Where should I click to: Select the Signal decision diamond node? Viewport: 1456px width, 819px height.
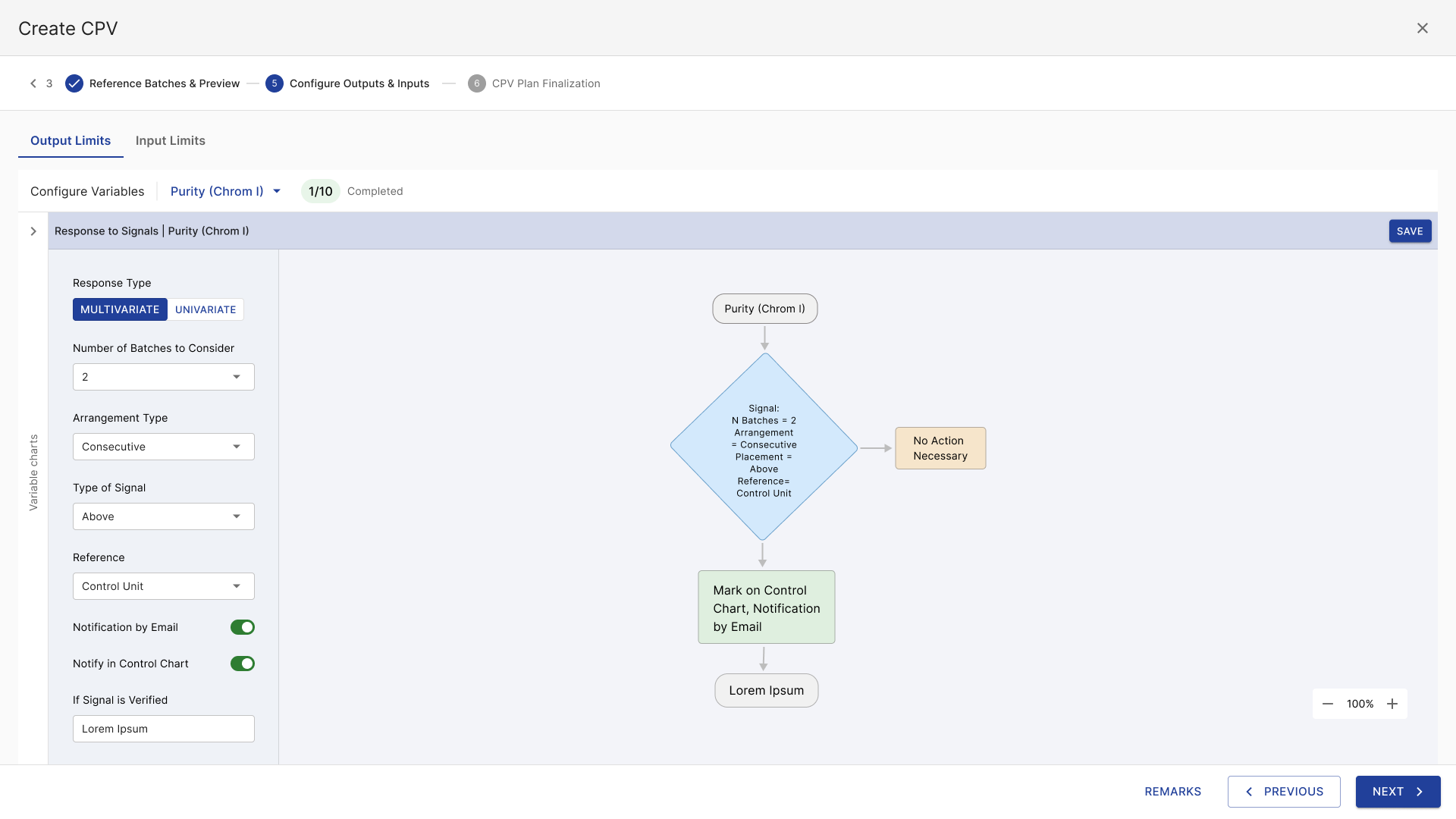point(764,447)
